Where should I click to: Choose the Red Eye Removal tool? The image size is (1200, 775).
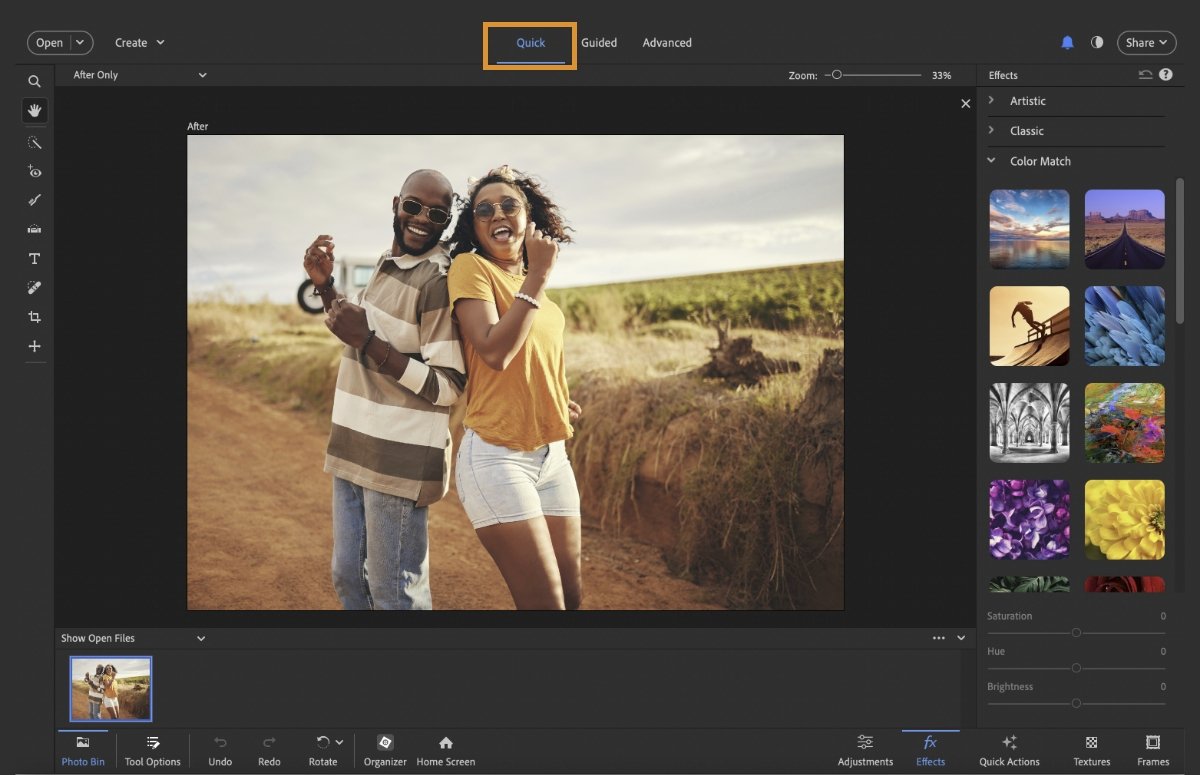coord(34,171)
